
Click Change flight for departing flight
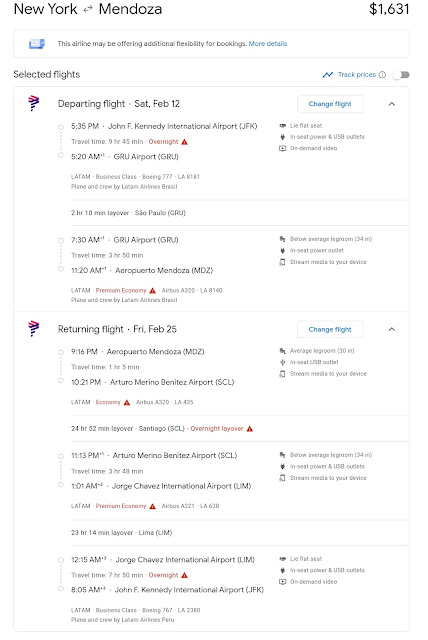click(x=330, y=104)
